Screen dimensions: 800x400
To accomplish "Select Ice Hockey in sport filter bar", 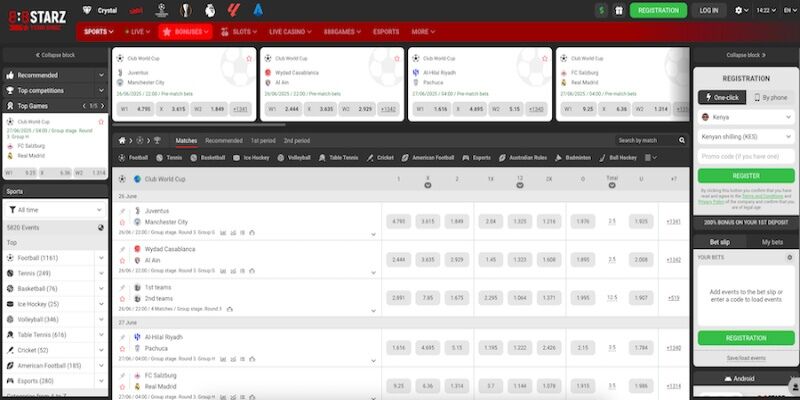I will (251, 158).
